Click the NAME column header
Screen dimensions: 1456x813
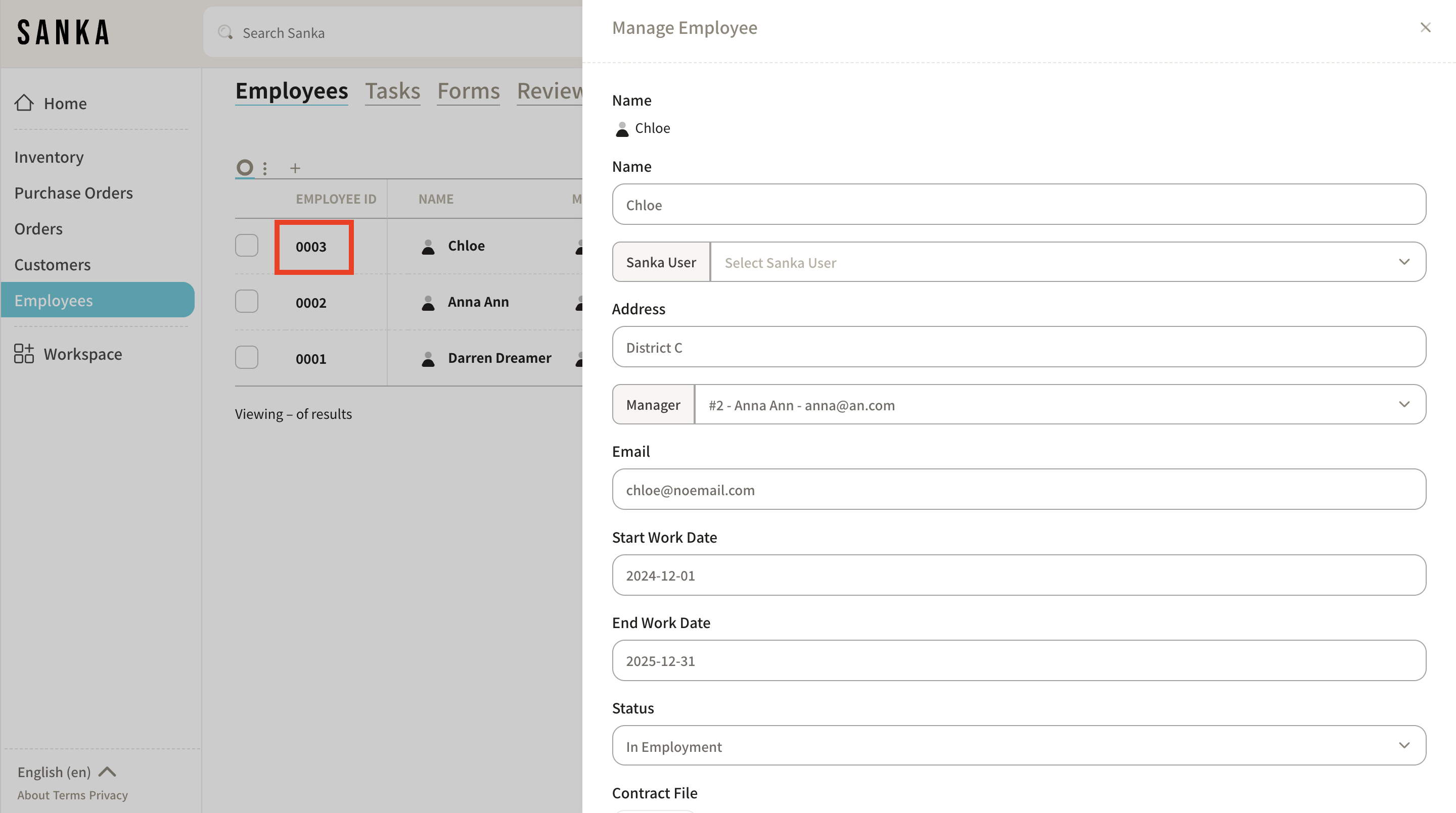pyautogui.click(x=436, y=199)
